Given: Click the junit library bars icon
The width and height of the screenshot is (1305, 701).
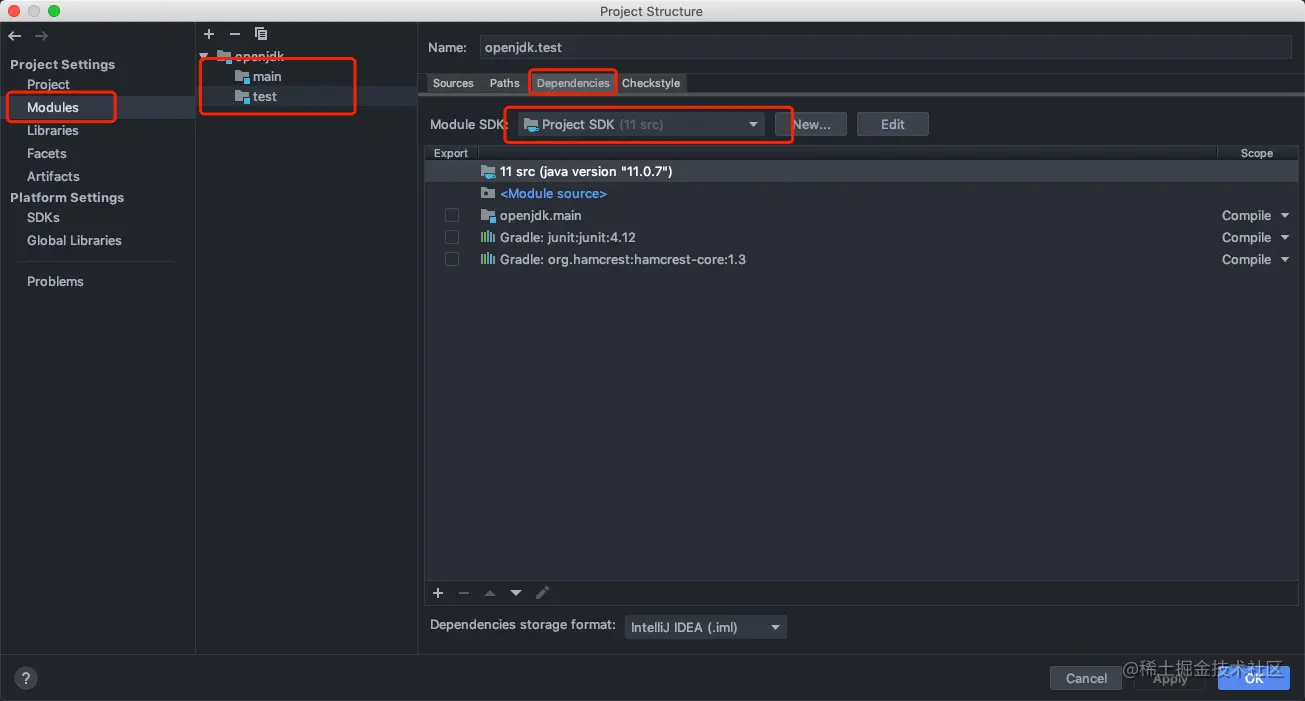Looking at the screenshot, I should [488, 237].
